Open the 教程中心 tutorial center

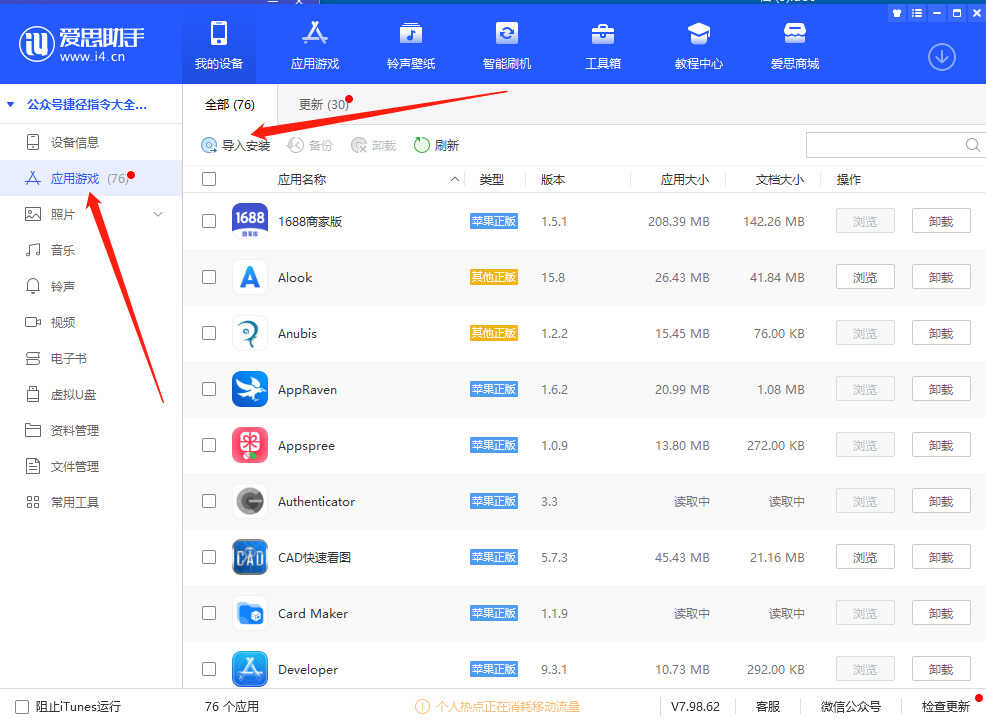[x=699, y=44]
